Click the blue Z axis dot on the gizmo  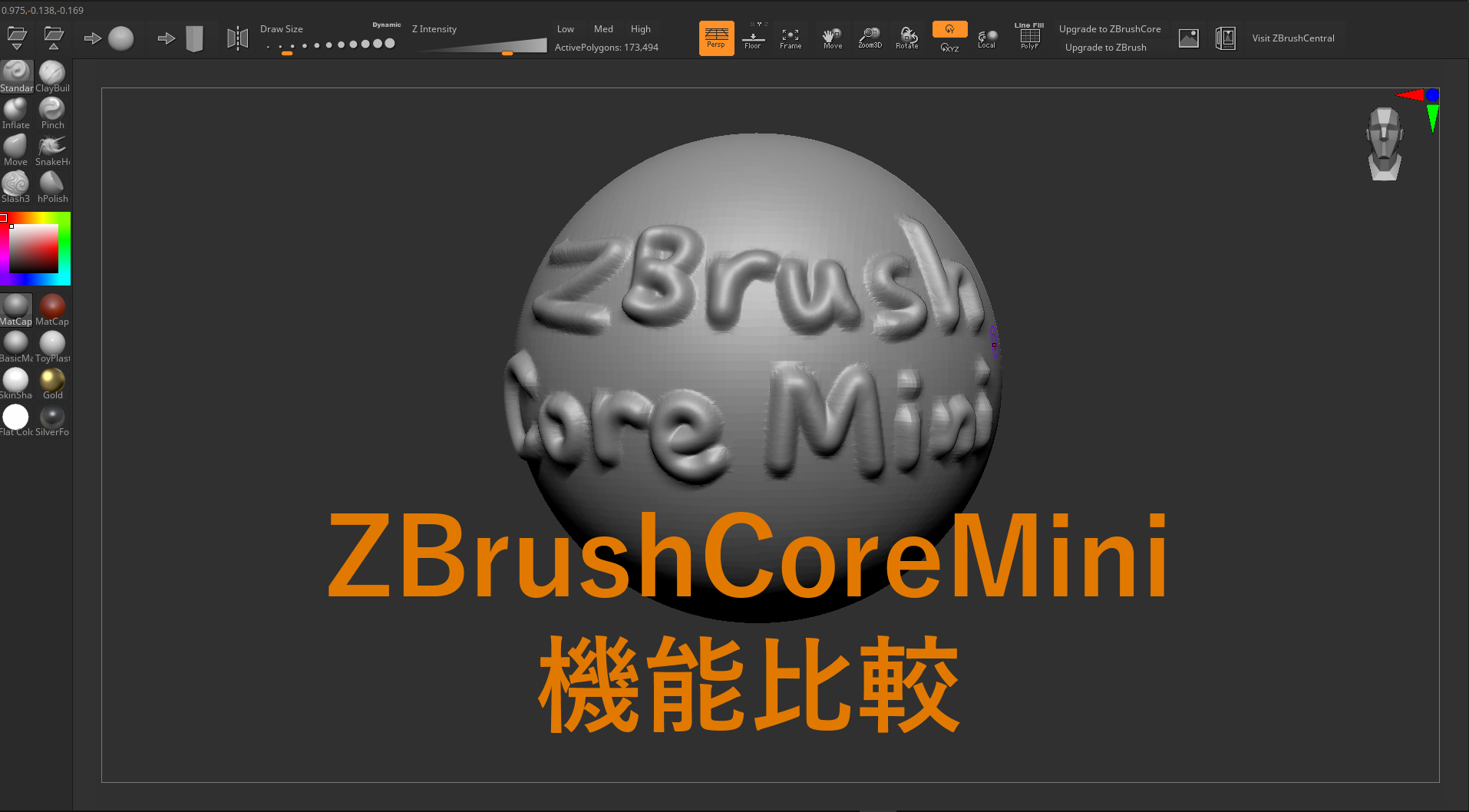click(x=1432, y=94)
